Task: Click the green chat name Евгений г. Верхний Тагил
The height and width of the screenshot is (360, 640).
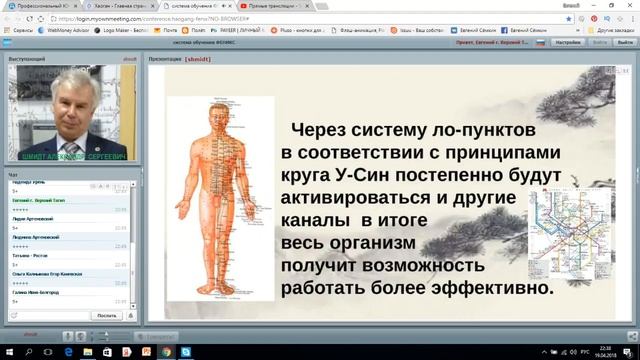Action: pyautogui.click(x=38, y=200)
